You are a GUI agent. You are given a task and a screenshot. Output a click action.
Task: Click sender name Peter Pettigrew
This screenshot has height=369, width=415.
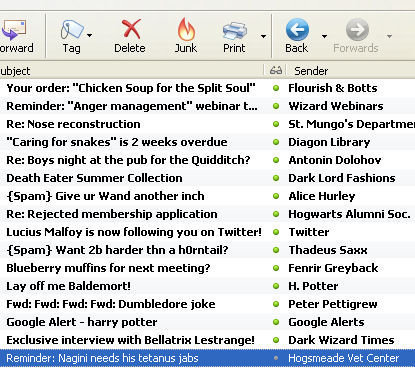click(x=333, y=304)
